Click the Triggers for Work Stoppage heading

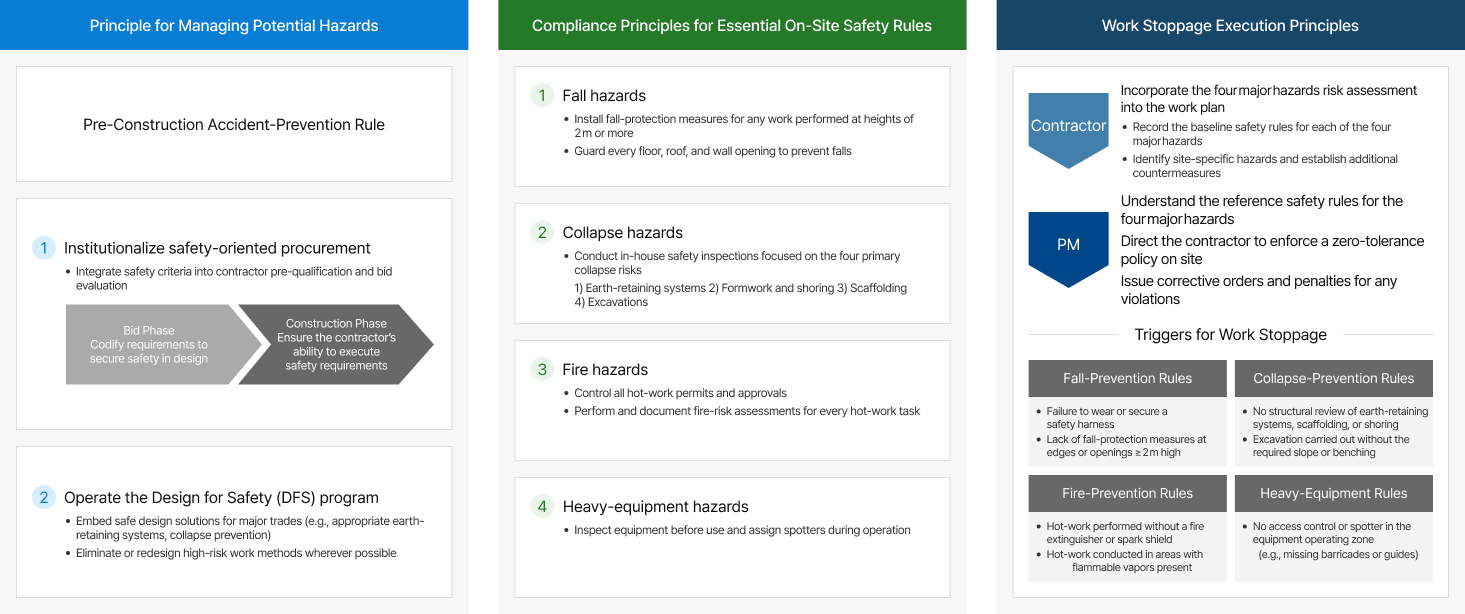pyautogui.click(x=1230, y=335)
